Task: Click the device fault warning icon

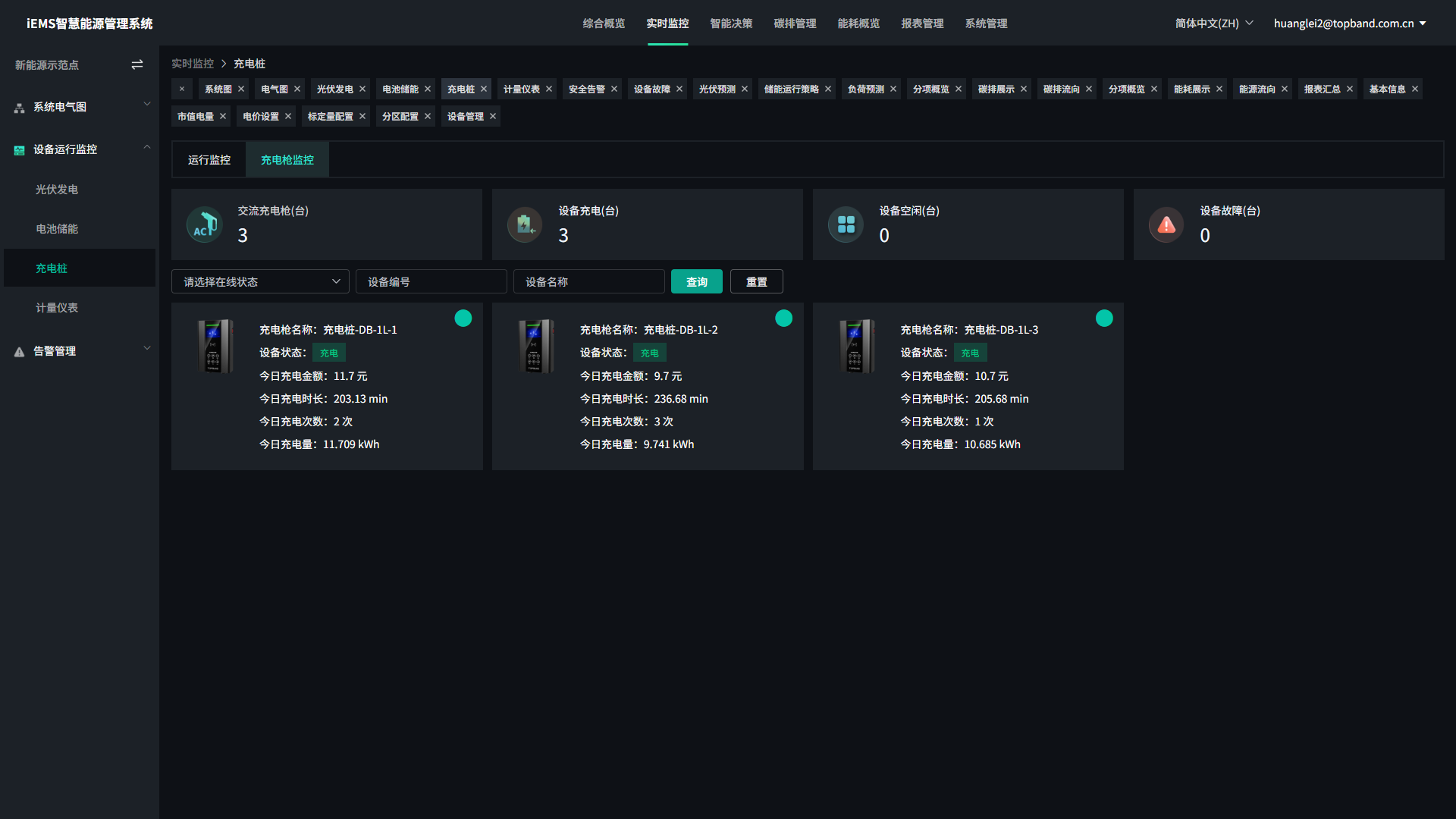Action: tap(1166, 224)
